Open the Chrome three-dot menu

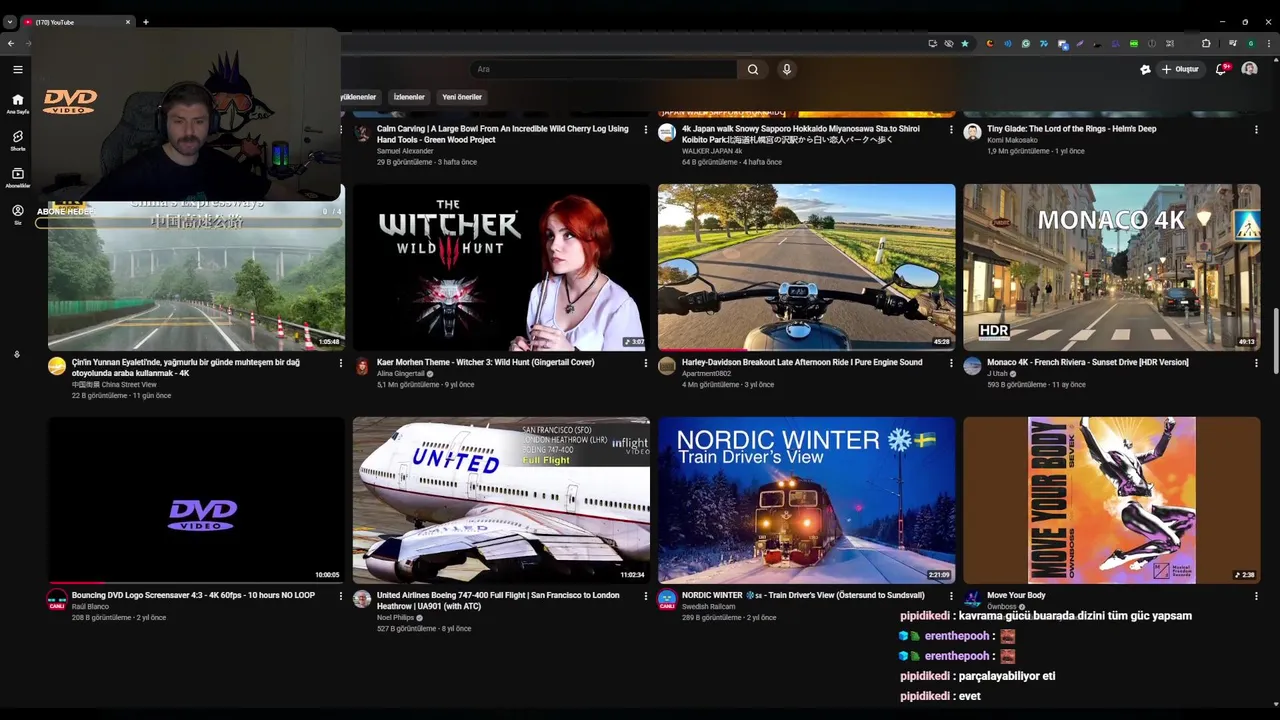1267,43
